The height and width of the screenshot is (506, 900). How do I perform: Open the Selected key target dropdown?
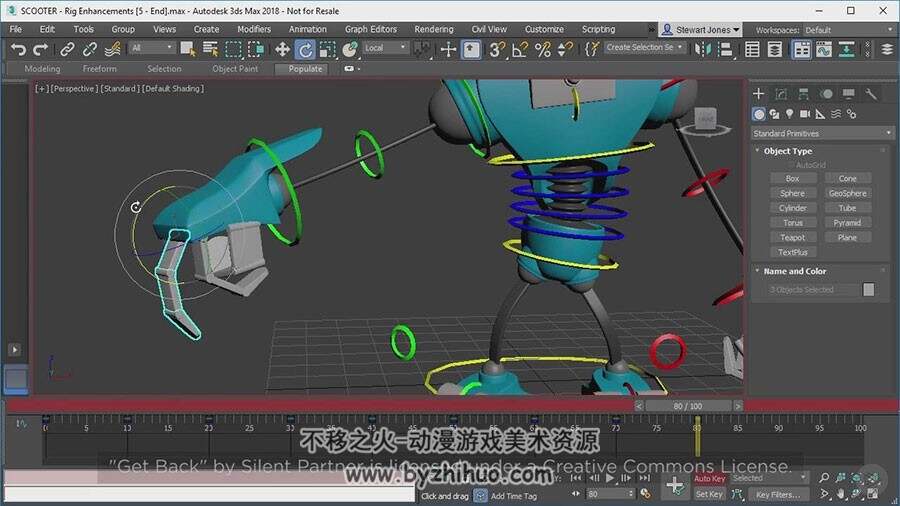[769, 478]
